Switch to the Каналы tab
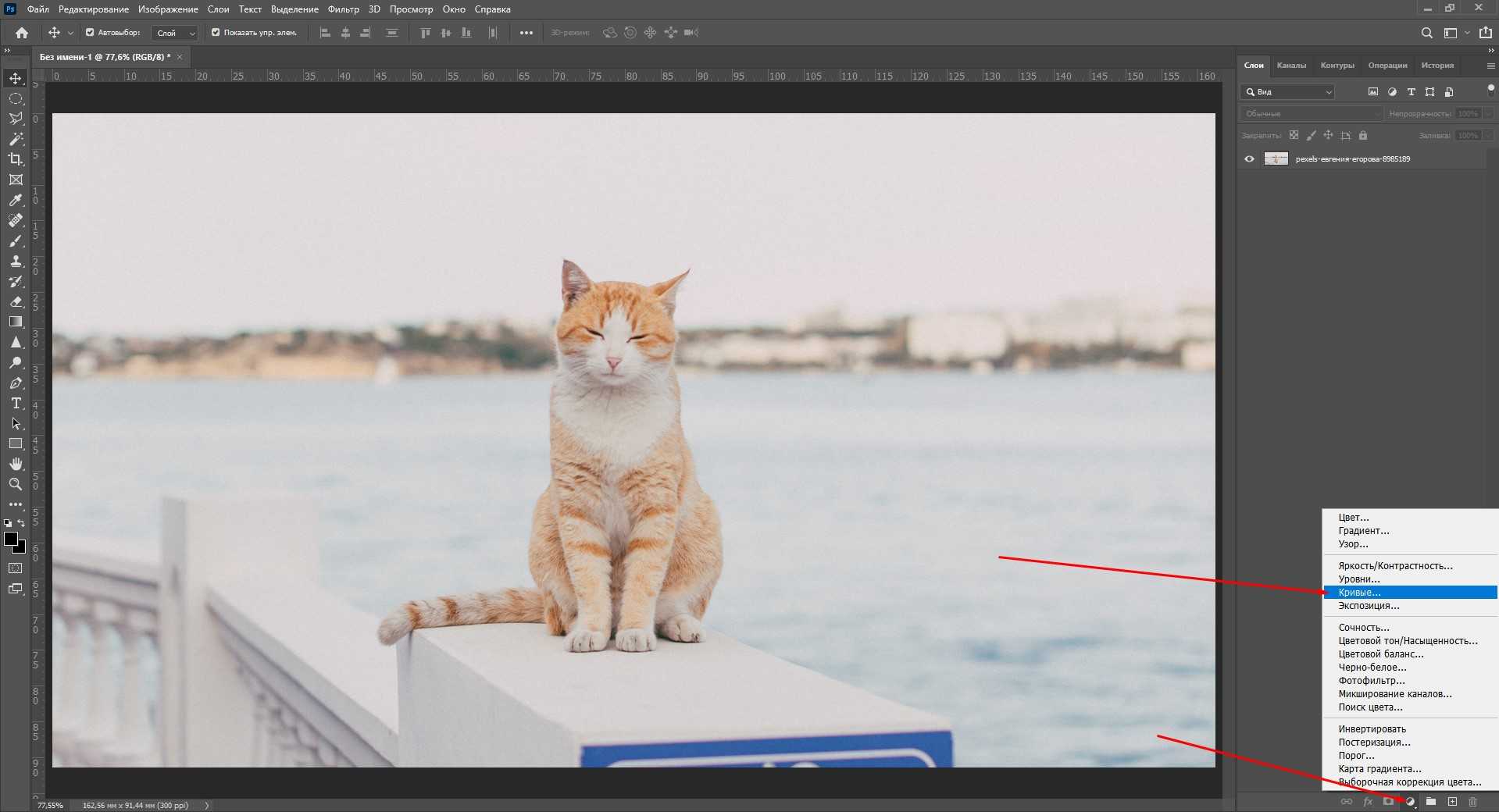 pos(1291,66)
